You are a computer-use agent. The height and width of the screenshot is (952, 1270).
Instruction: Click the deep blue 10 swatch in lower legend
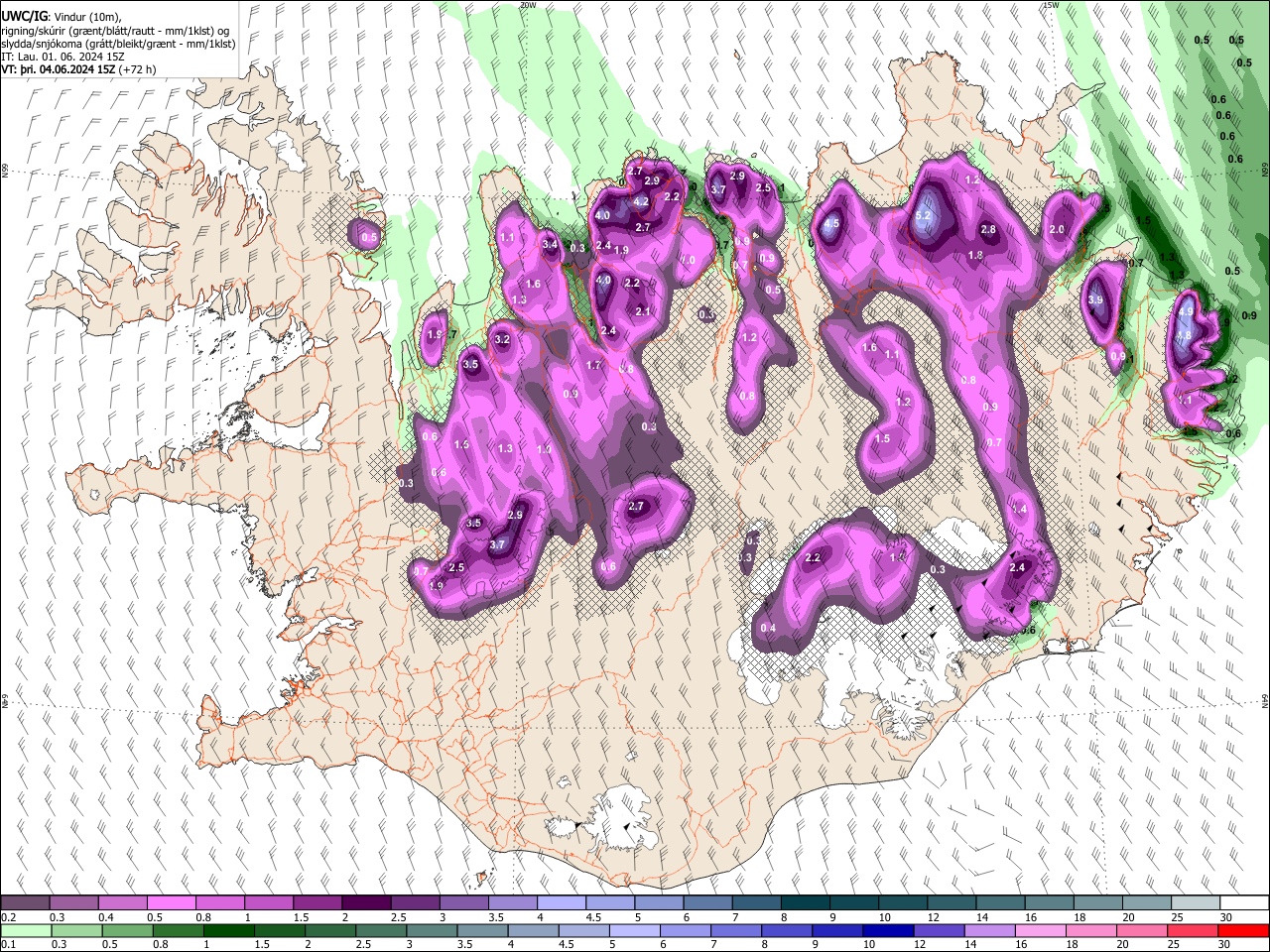pos(886,931)
